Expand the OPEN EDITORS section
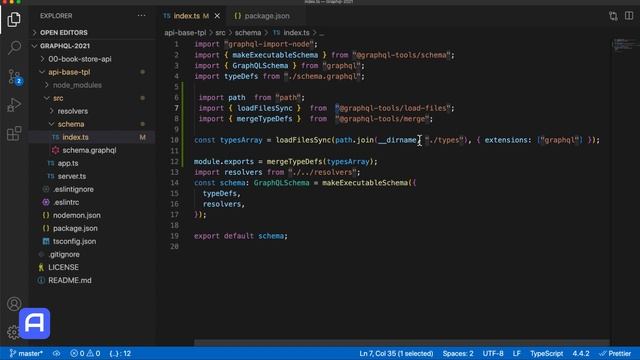 pyautogui.click(x=64, y=33)
